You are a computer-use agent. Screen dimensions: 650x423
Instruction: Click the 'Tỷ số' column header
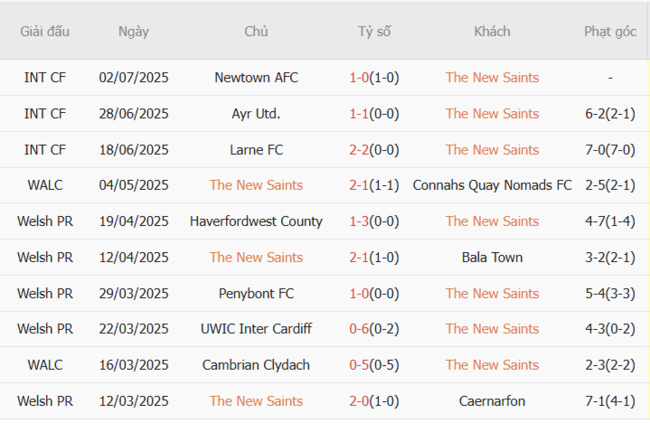(374, 31)
